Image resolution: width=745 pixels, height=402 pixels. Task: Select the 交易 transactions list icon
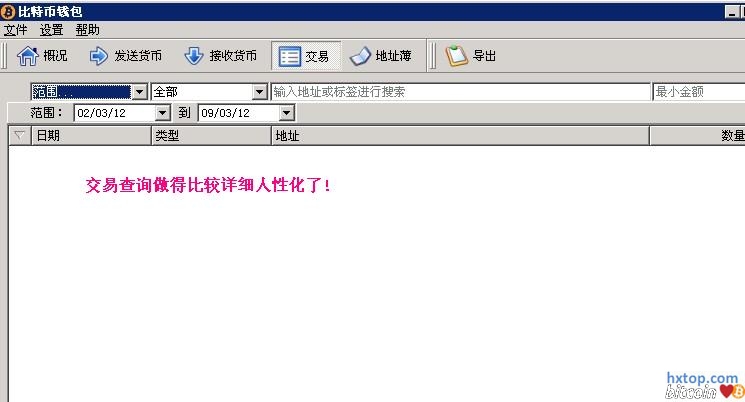289,57
